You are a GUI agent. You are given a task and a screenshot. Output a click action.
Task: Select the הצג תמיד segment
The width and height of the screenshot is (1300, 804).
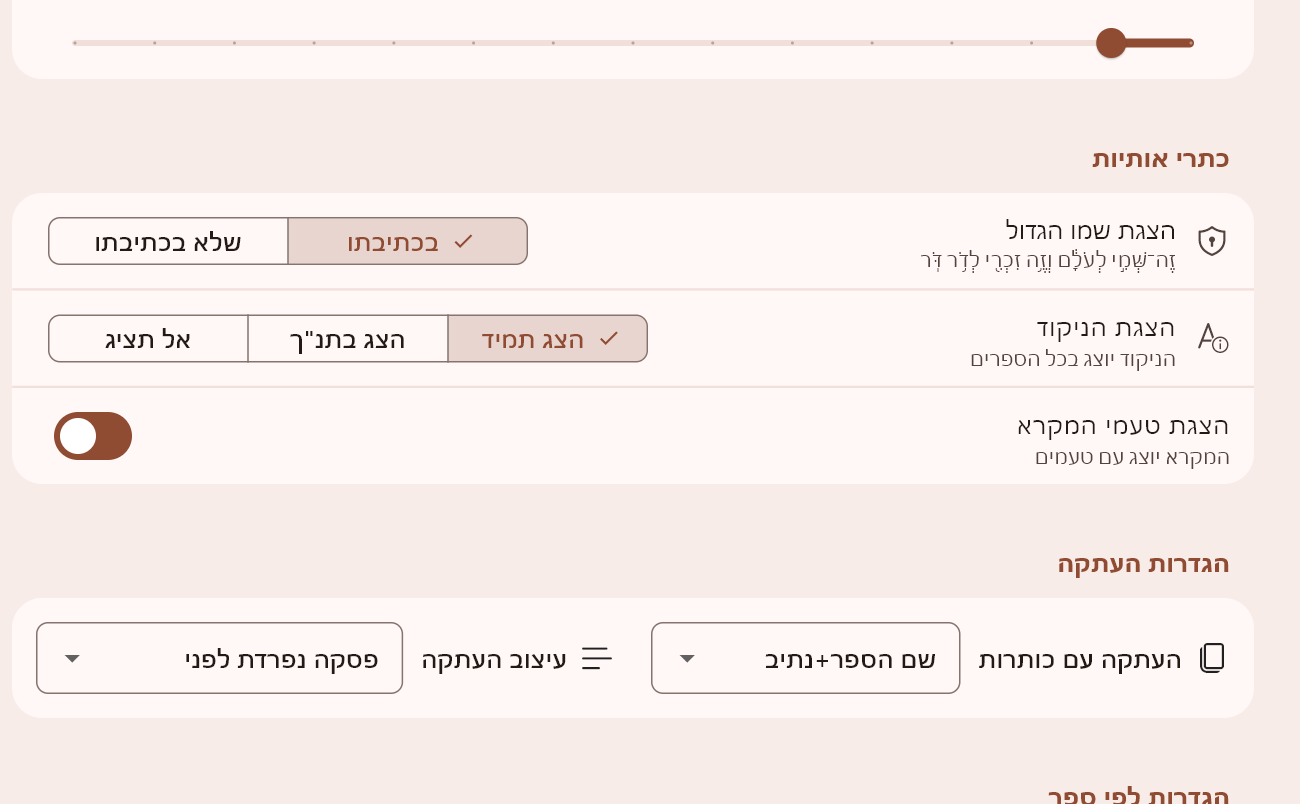tap(547, 339)
